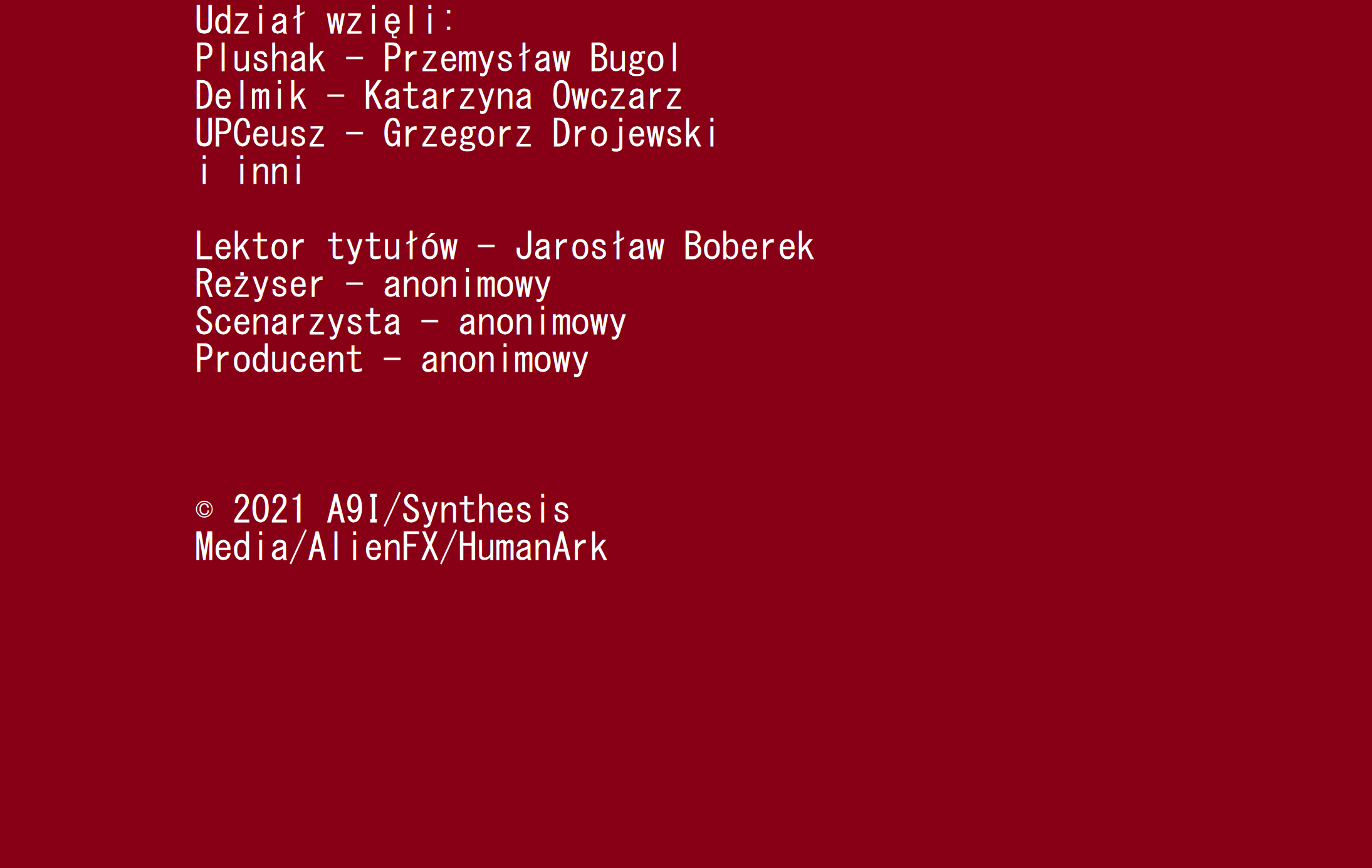Click the "AlienFX" text

373,547
